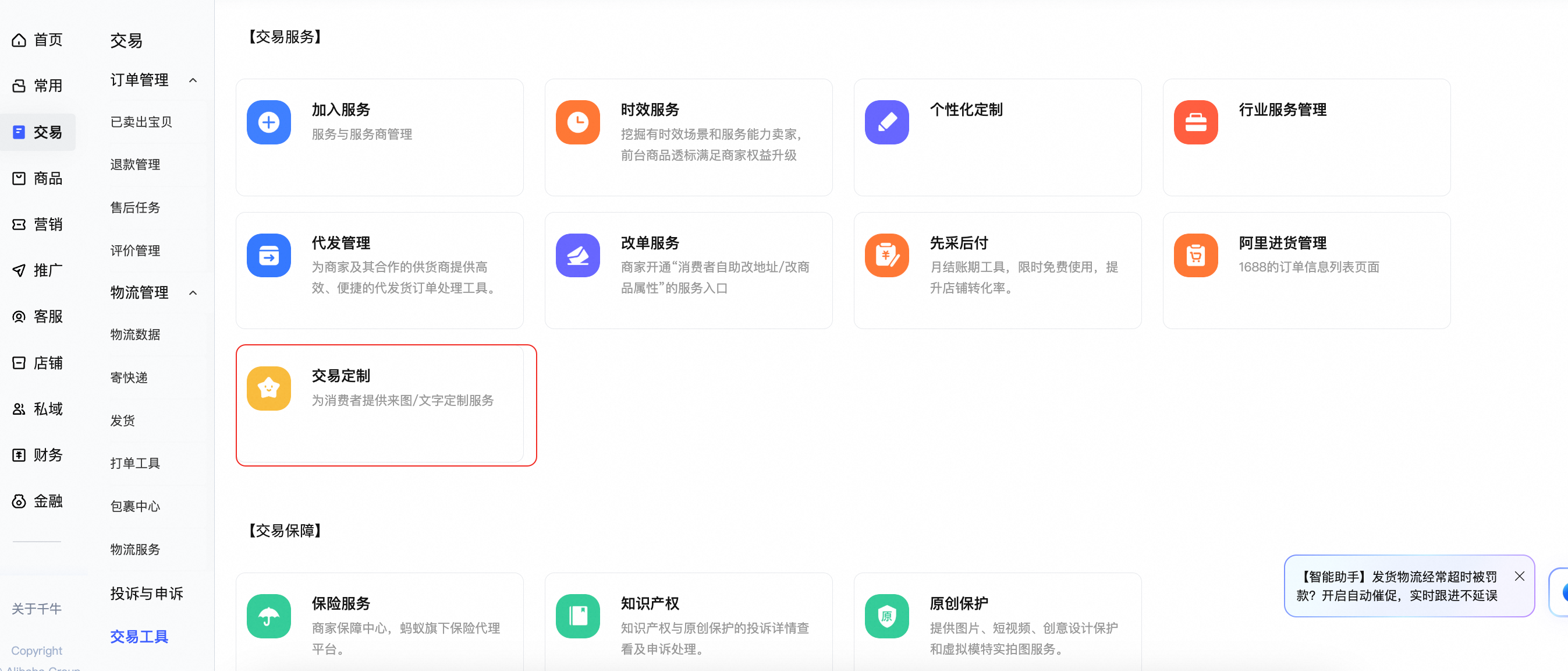Image resolution: width=1568 pixels, height=671 pixels.
Task: Click the purple 改单服务 icon
Action: 577,256
